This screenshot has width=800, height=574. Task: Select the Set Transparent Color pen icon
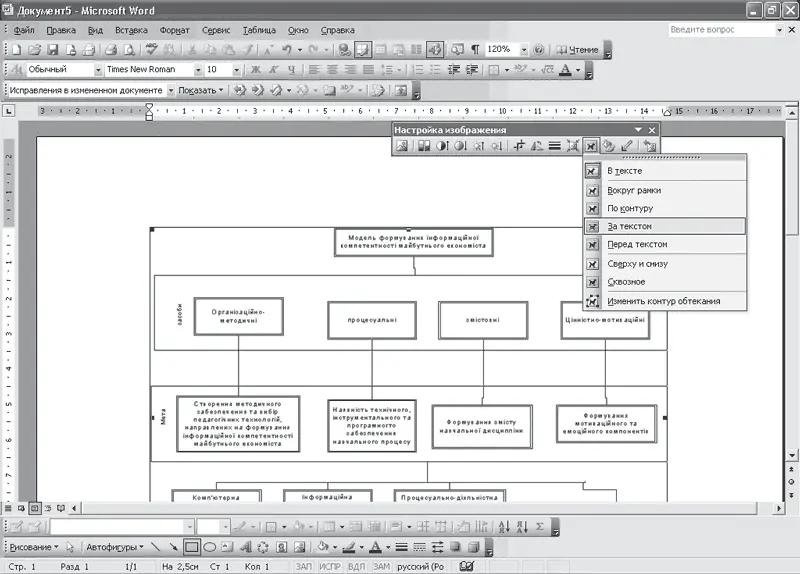pos(627,146)
